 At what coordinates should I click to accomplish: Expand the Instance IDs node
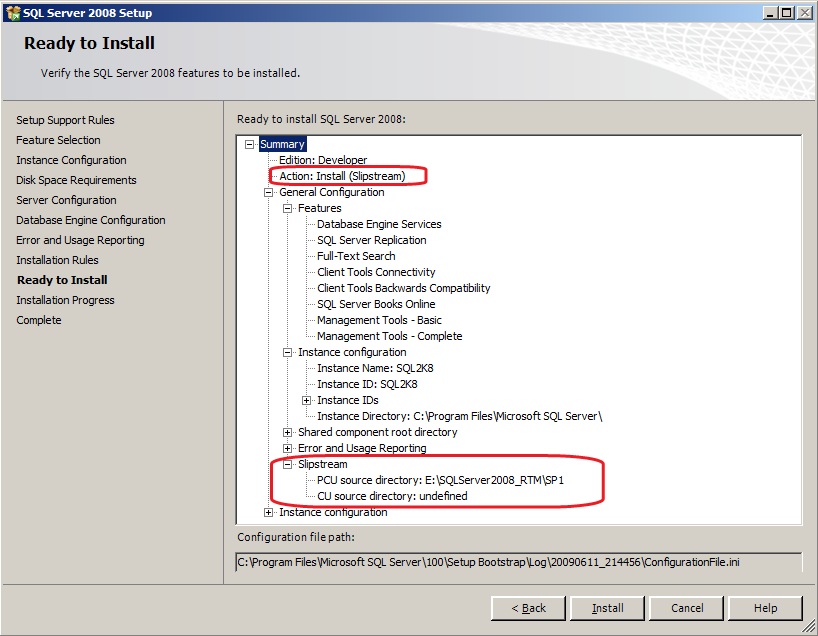tap(307, 400)
